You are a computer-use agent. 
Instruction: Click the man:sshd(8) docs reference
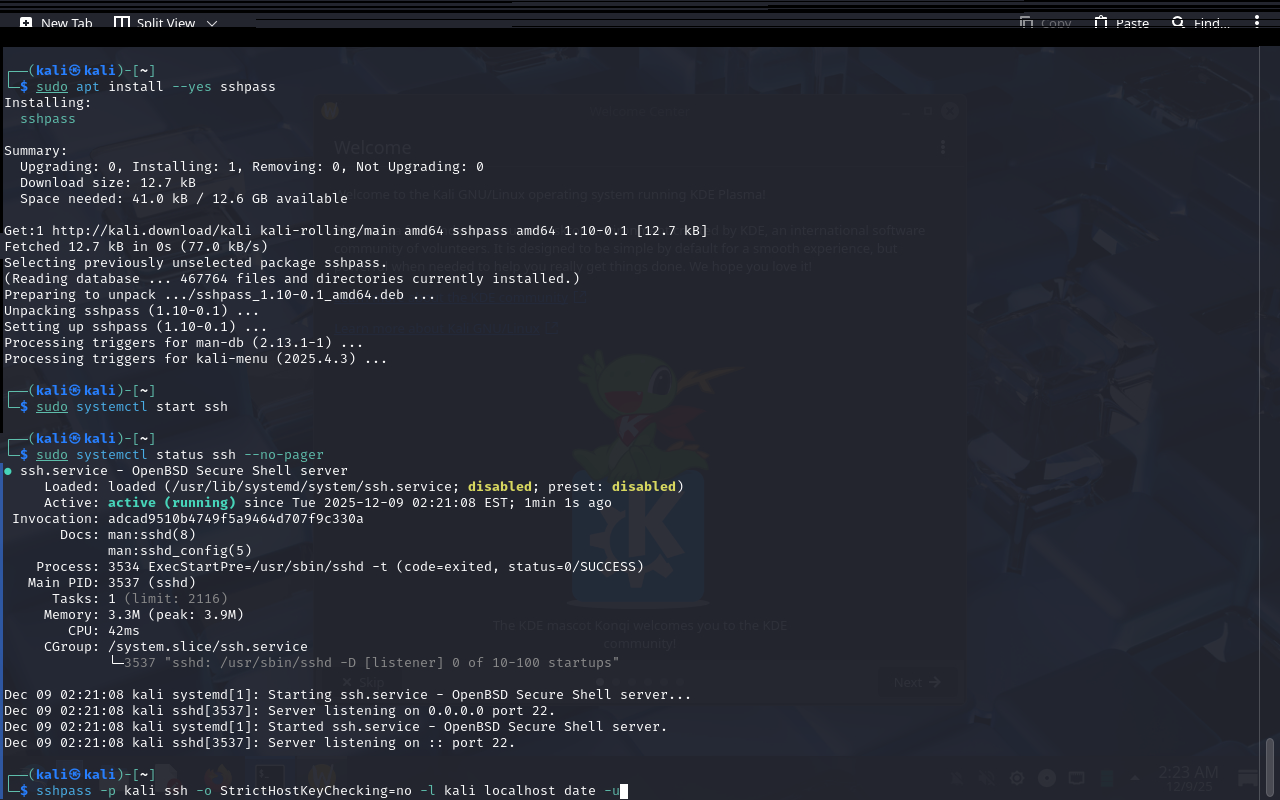(152, 535)
